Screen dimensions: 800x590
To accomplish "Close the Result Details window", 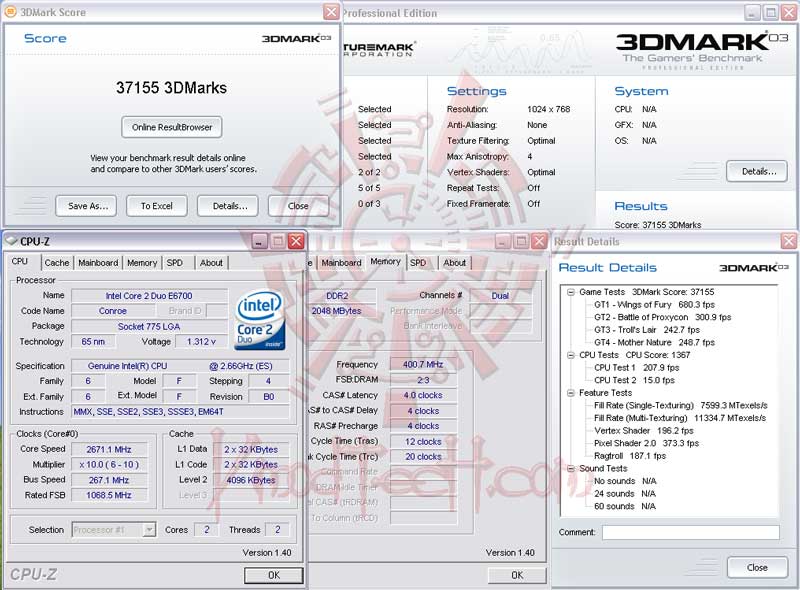I will (x=789, y=241).
